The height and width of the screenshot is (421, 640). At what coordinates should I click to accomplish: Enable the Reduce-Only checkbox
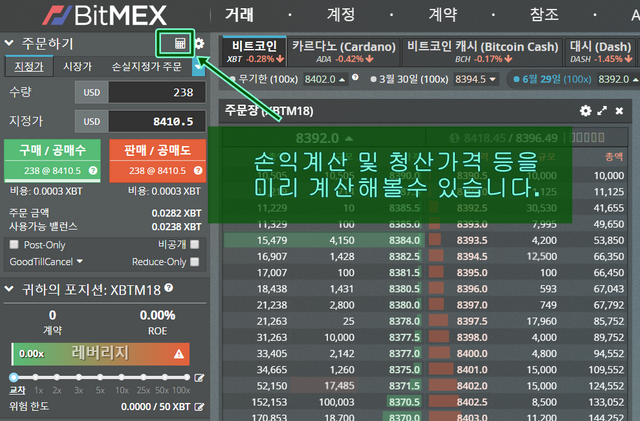click(195, 261)
